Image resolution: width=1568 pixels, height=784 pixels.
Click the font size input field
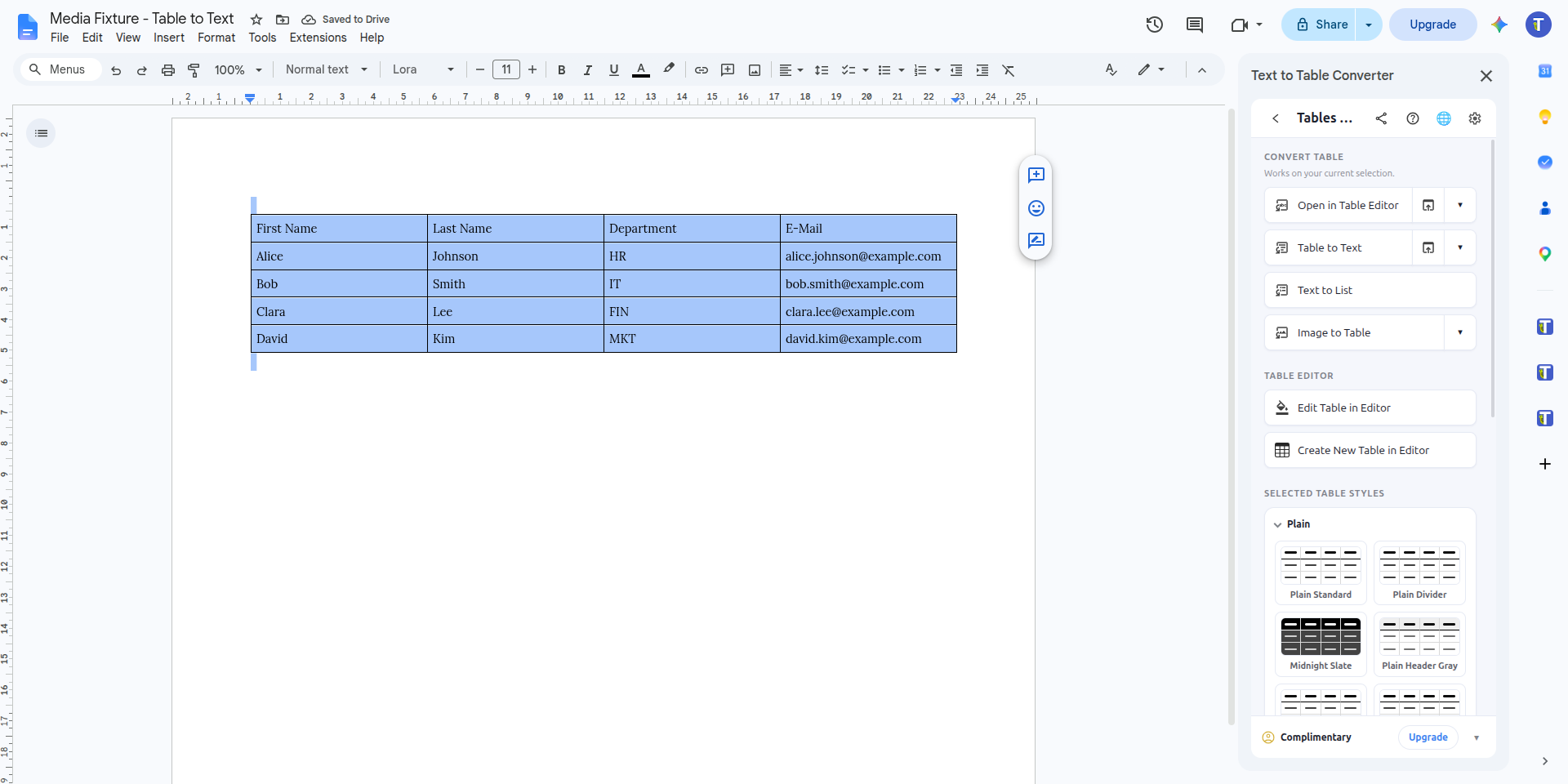[506, 69]
